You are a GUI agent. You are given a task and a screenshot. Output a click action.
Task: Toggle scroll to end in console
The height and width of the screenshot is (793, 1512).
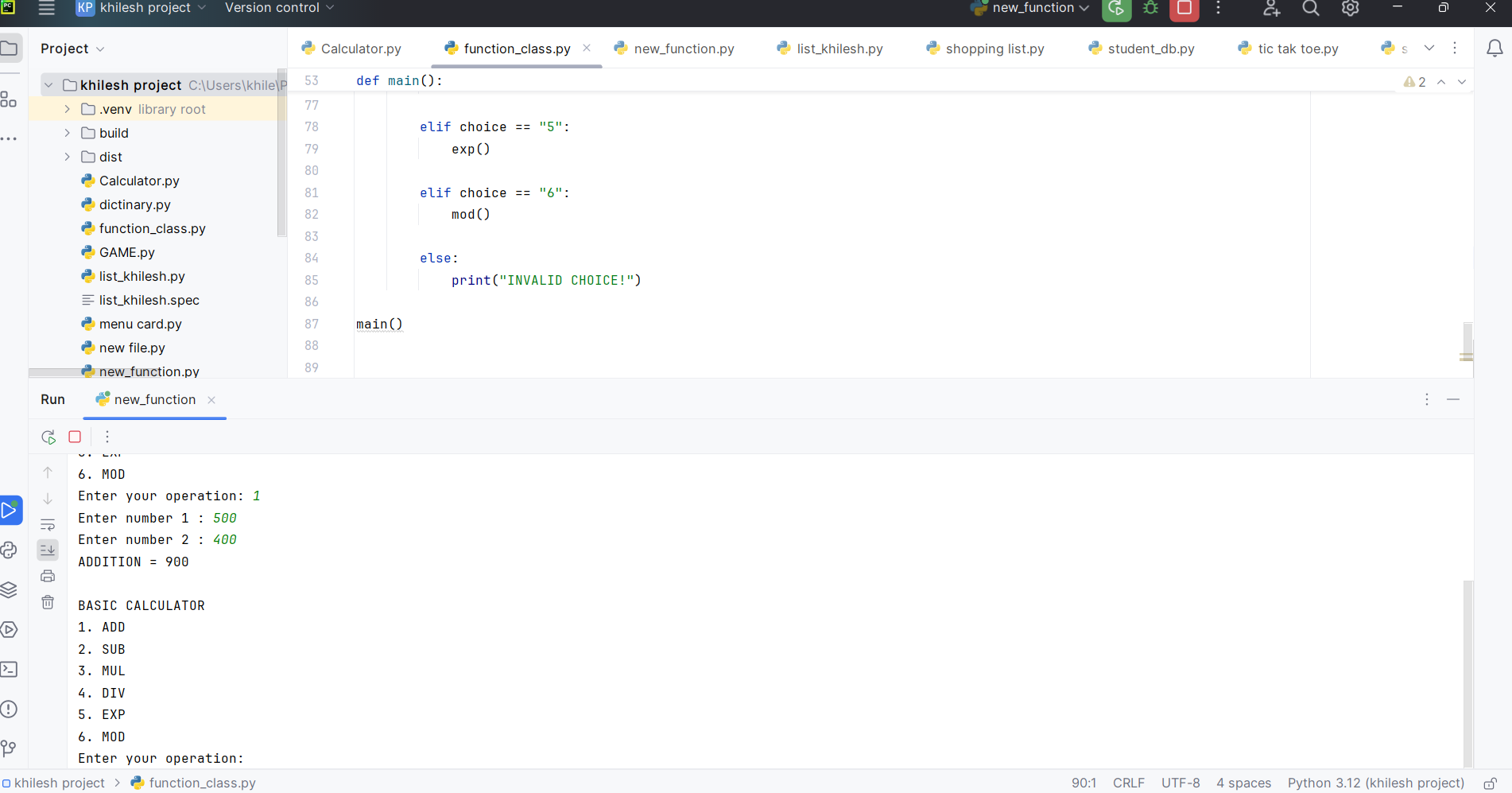click(x=48, y=550)
